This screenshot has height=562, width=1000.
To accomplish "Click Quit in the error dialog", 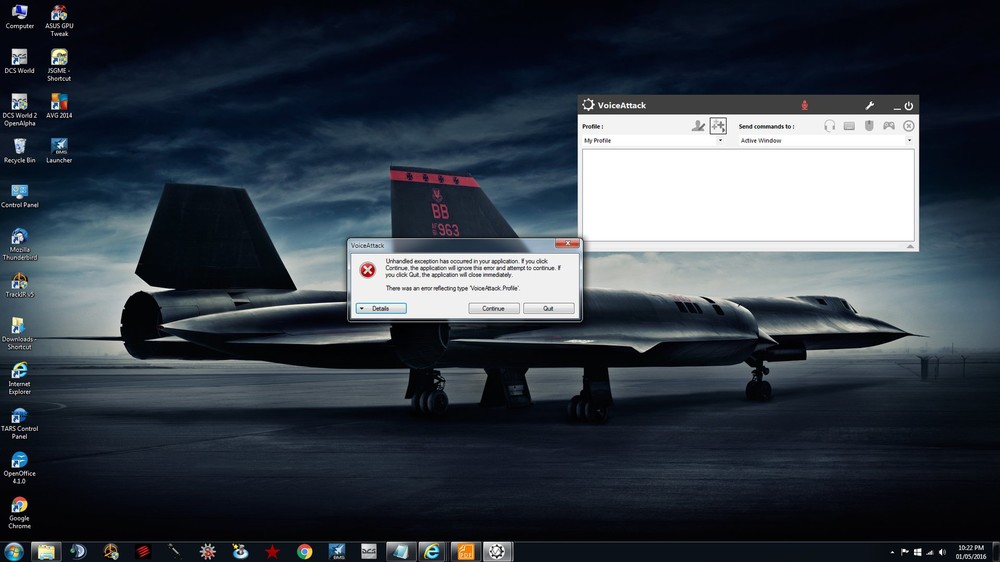I will [x=548, y=308].
